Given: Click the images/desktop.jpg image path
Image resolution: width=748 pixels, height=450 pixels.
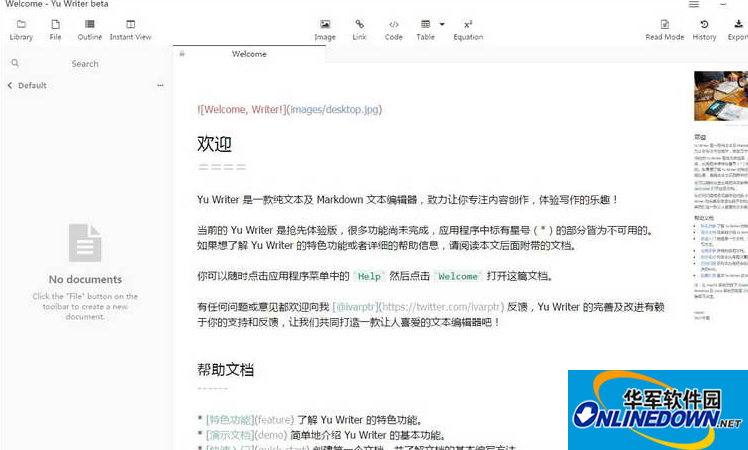Looking at the screenshot, I should tap(334, 109).
